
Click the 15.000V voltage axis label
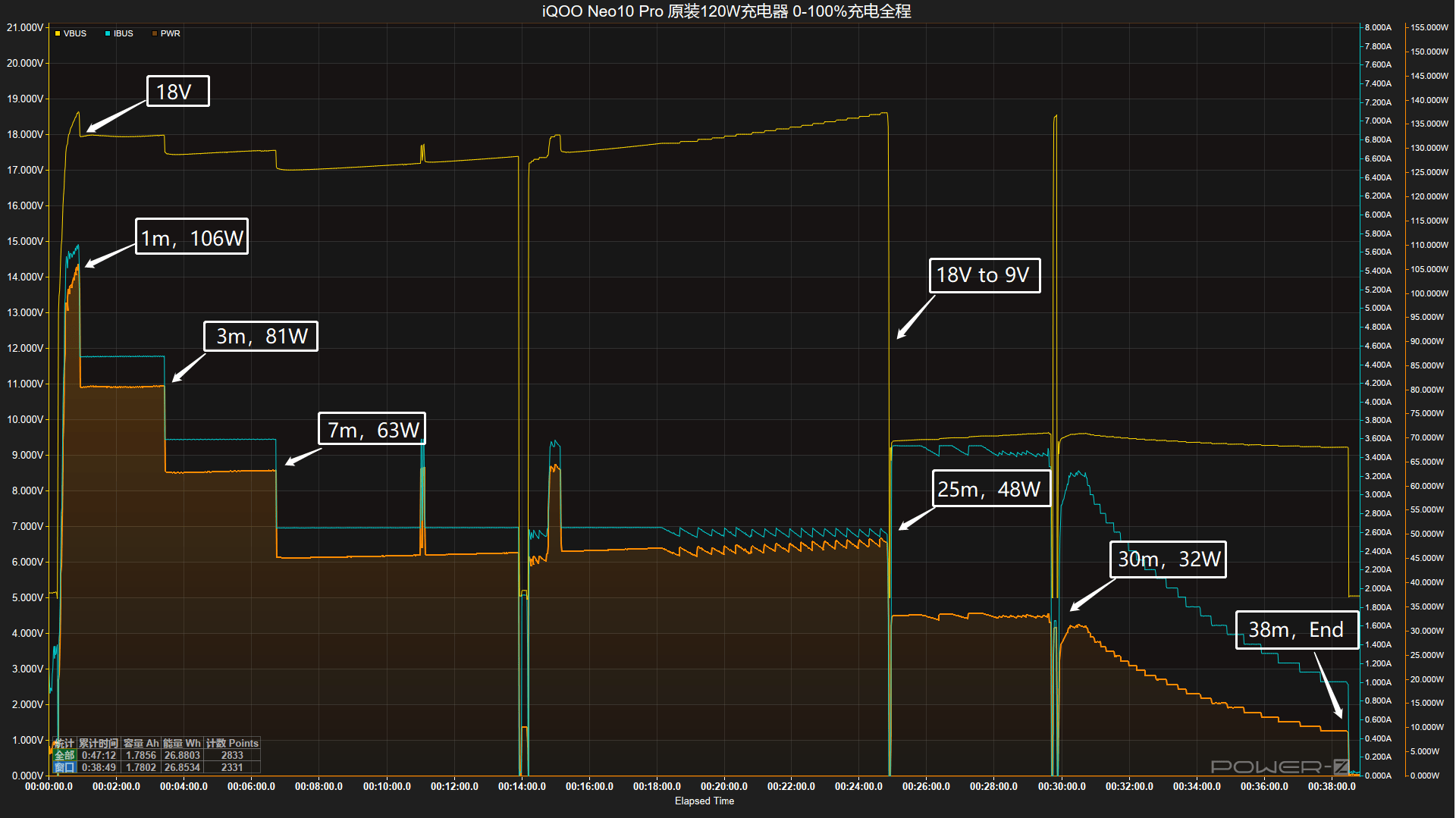pos(25,241)
